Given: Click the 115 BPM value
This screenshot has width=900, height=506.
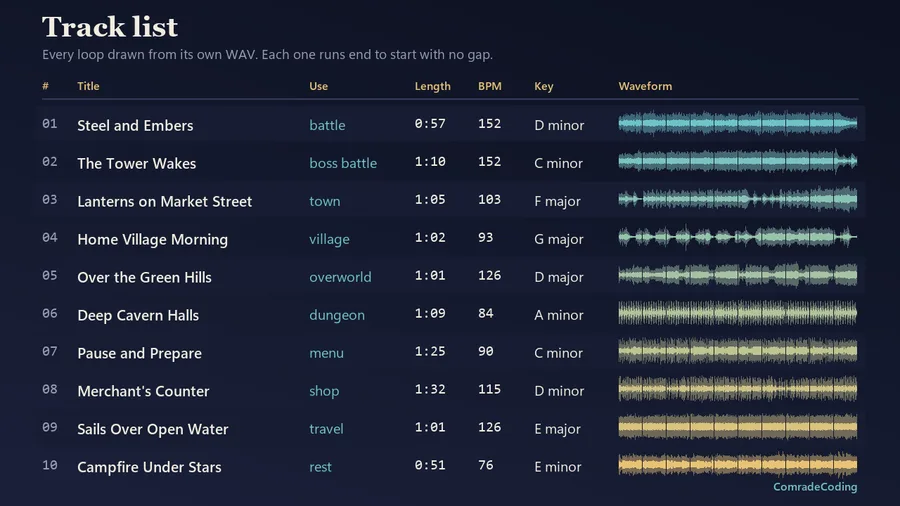Looking at the screenshot, I should [489, 389].
